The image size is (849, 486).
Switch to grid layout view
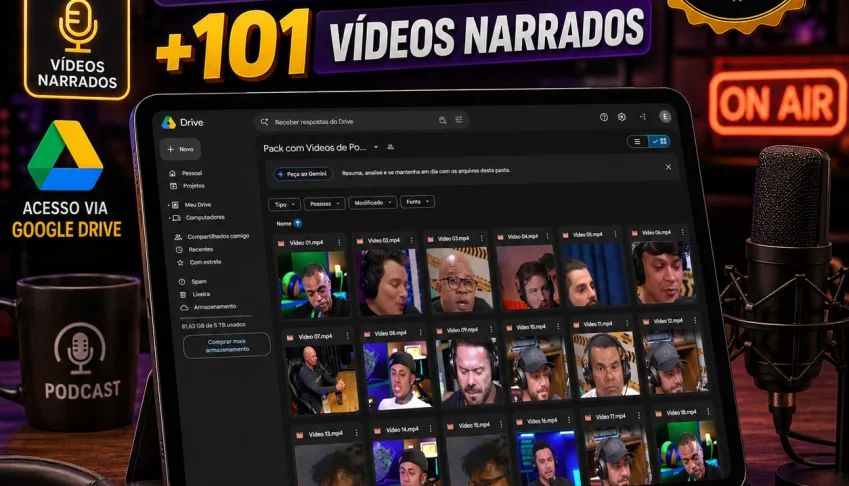coord(659,141)
